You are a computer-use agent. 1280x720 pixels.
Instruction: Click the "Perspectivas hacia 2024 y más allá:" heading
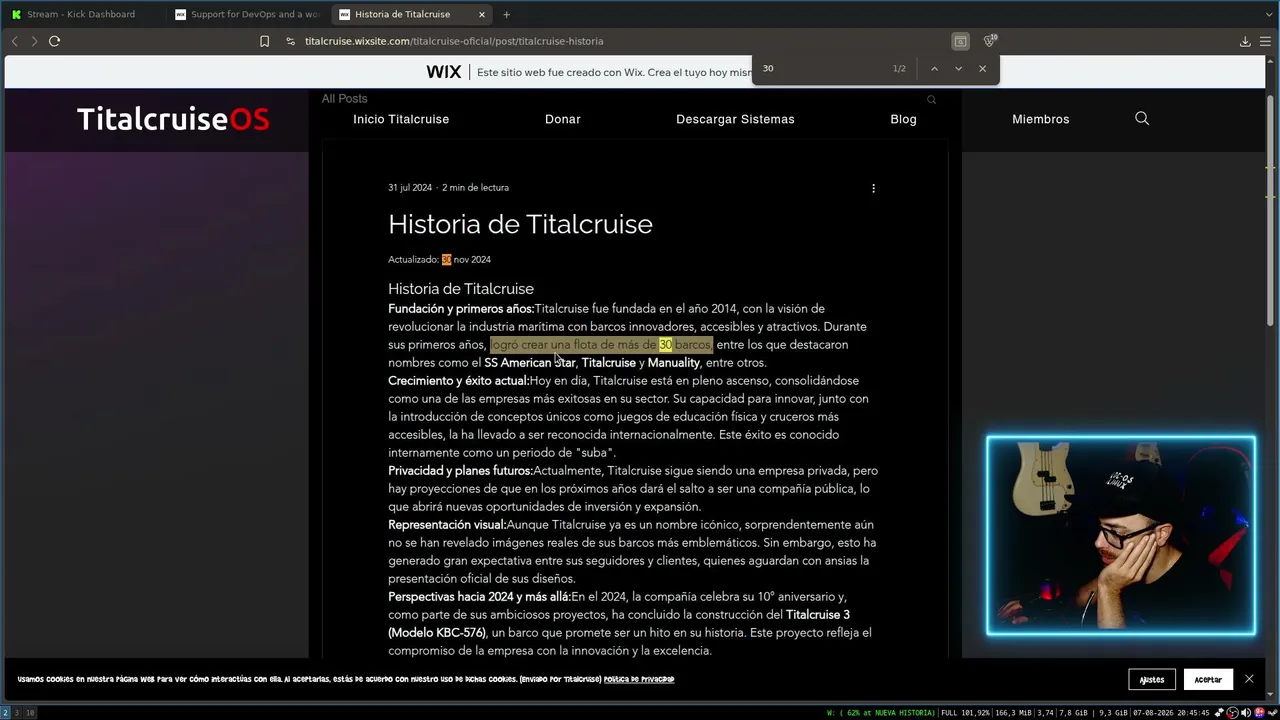479,597
